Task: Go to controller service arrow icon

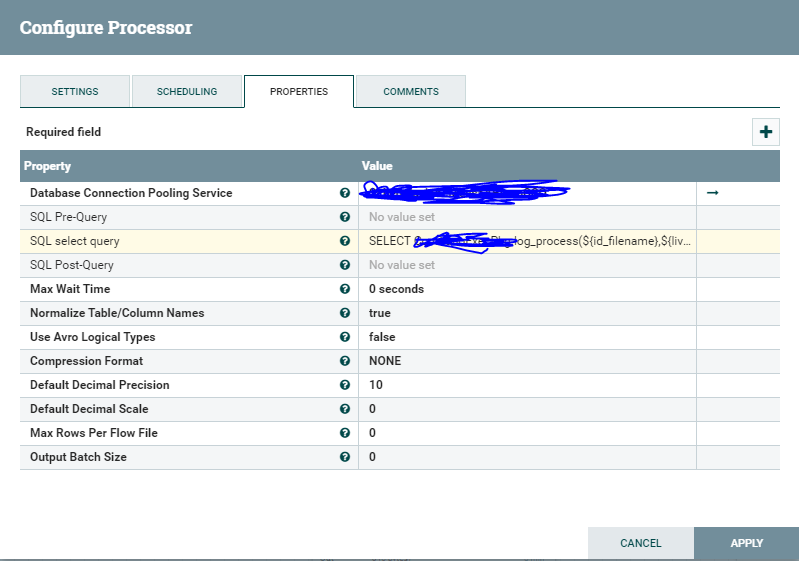Action: (712, 193)
